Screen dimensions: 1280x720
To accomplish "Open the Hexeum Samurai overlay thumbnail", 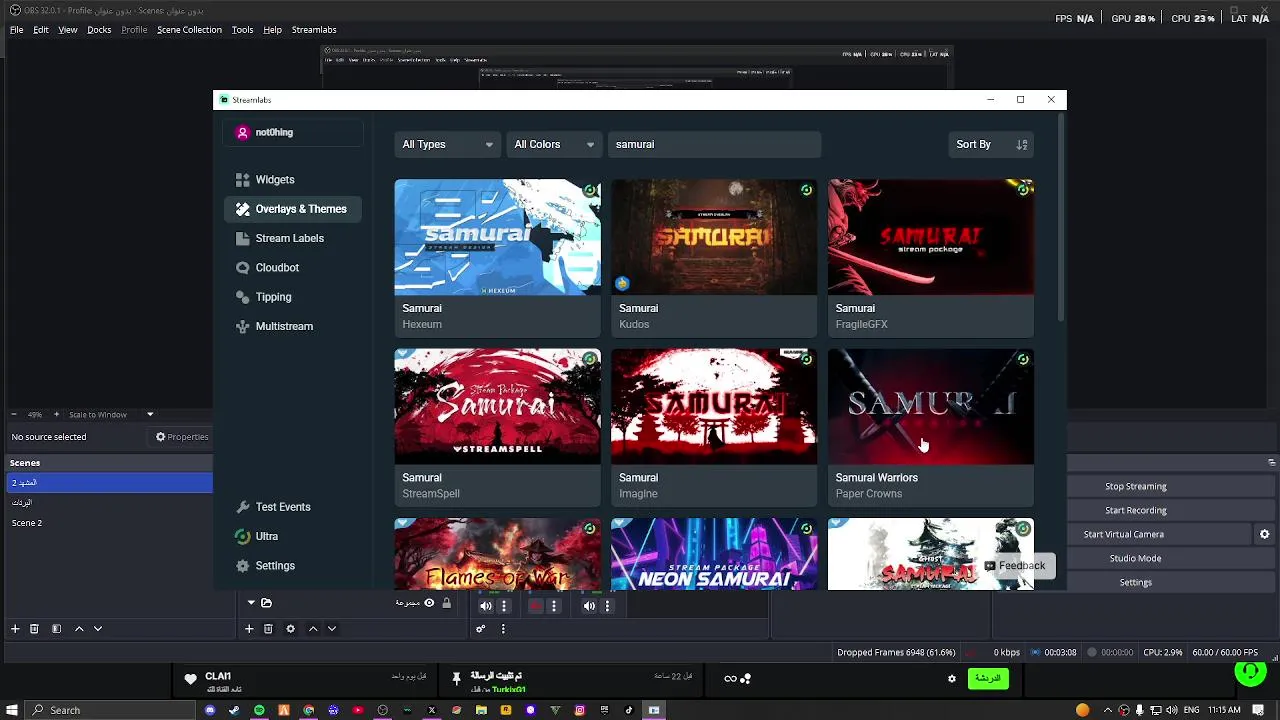I will [x=497, y=237].
